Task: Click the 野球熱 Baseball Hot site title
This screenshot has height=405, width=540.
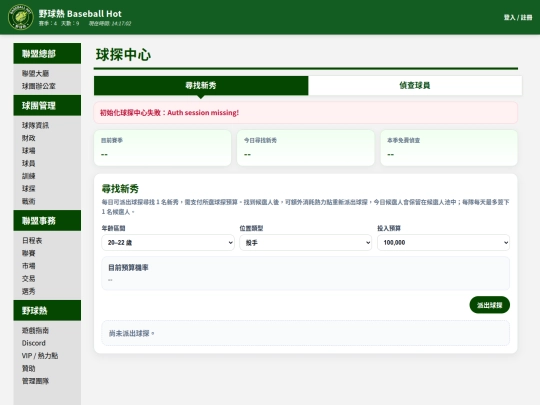Action: [x=80, y=14]
